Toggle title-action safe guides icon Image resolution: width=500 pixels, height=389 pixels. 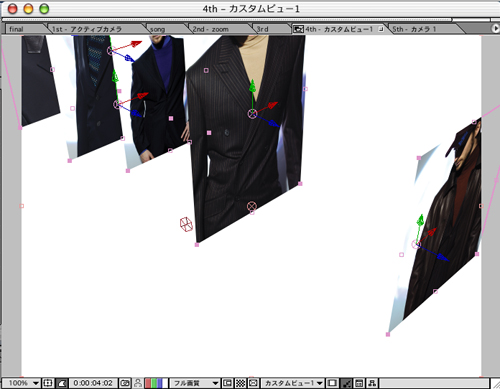click(48, 383)
